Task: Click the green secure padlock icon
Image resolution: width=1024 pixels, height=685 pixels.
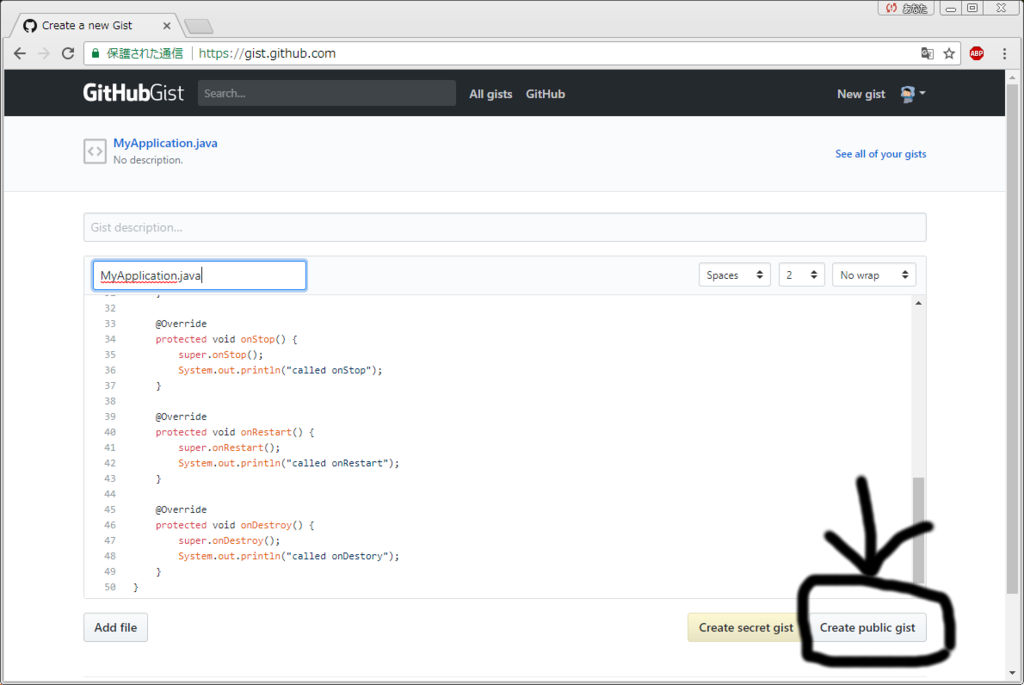Action: [95, 54]
